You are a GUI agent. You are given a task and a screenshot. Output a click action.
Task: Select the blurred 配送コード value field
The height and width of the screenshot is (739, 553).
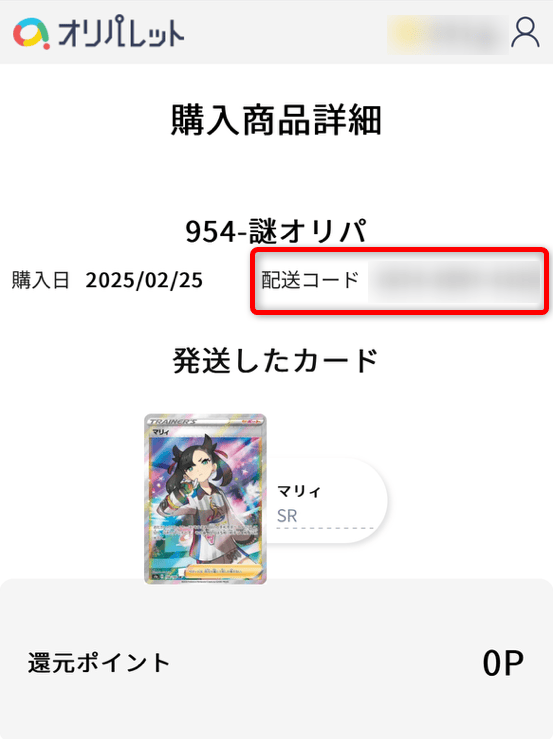[x=454, y=281]
